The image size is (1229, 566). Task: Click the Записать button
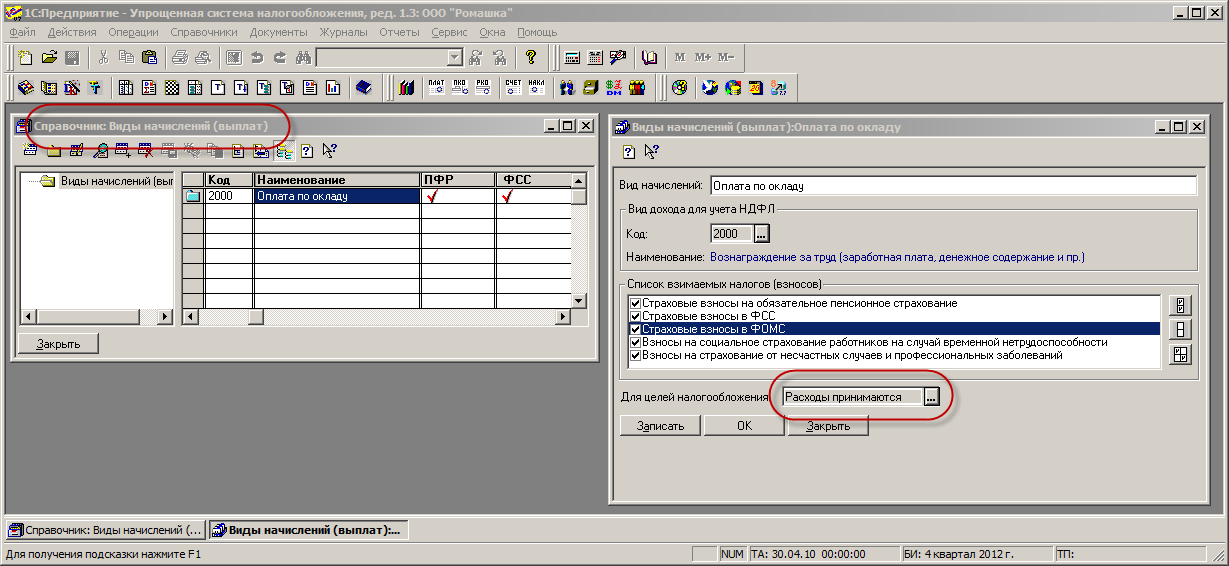point(660,426)
